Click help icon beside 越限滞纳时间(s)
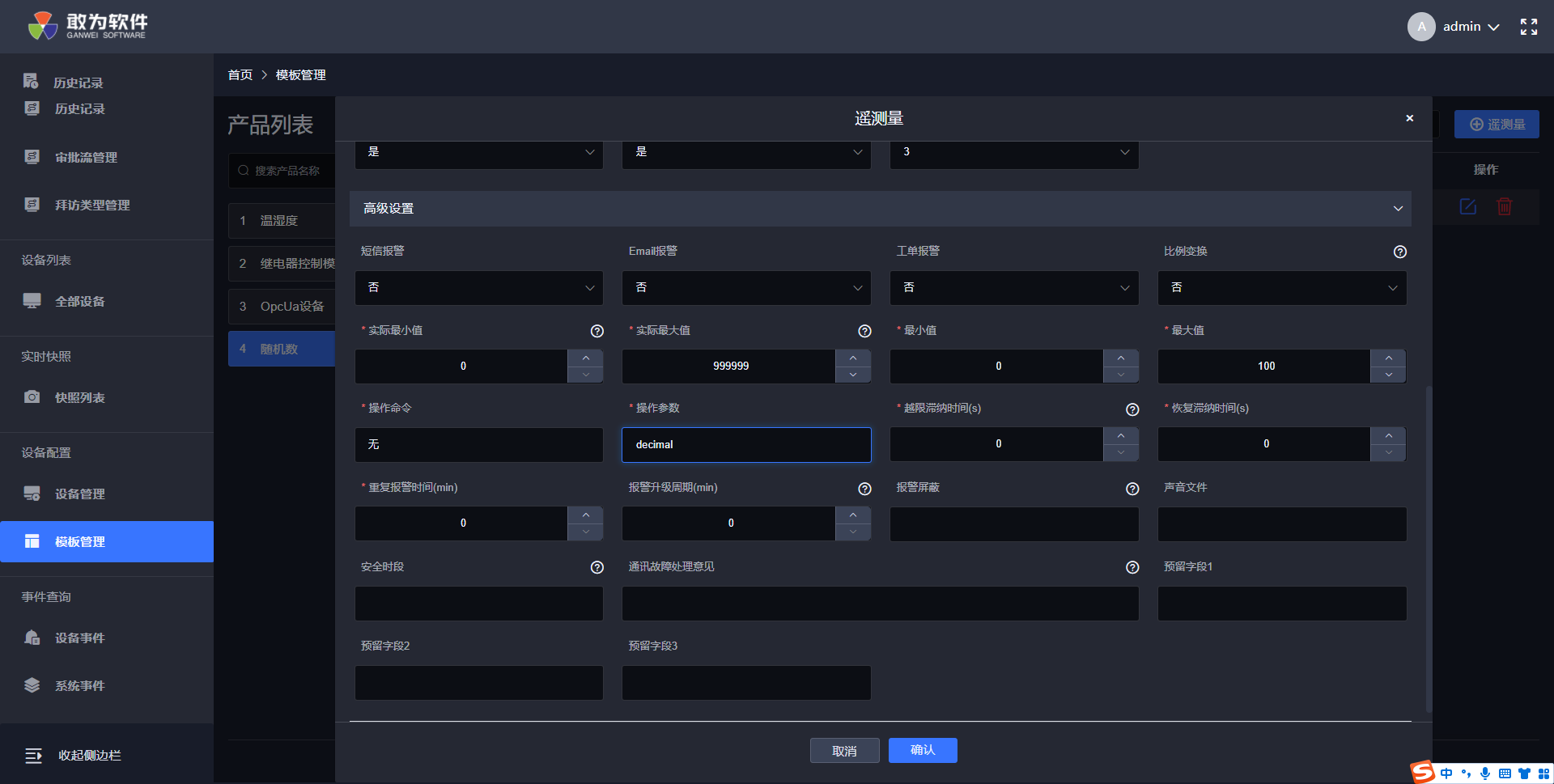 tap(1132, 409)
